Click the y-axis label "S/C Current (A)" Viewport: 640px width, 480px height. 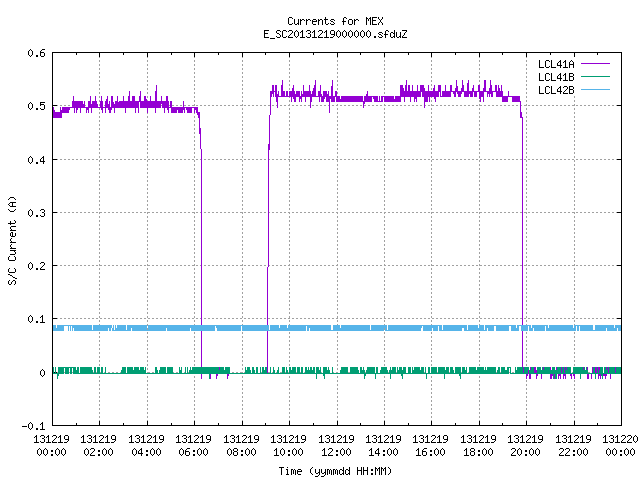(x=13, y=240)
